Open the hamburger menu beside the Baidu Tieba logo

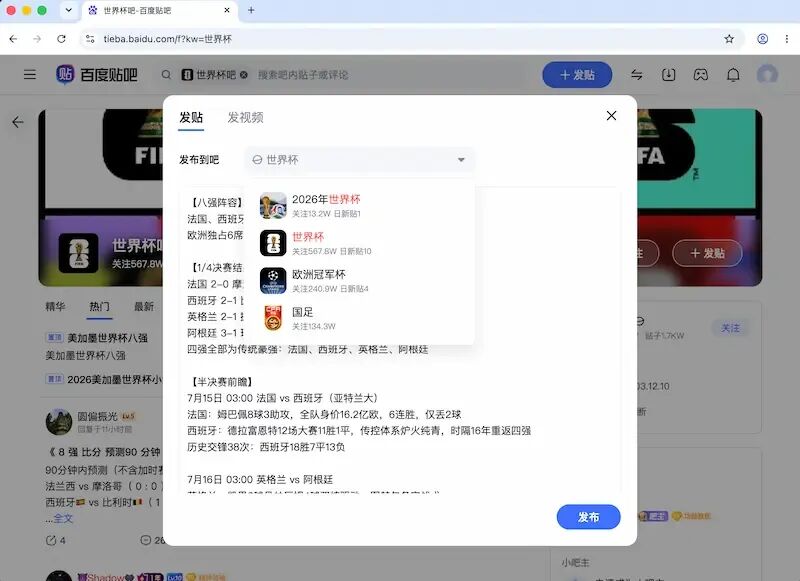30,75
